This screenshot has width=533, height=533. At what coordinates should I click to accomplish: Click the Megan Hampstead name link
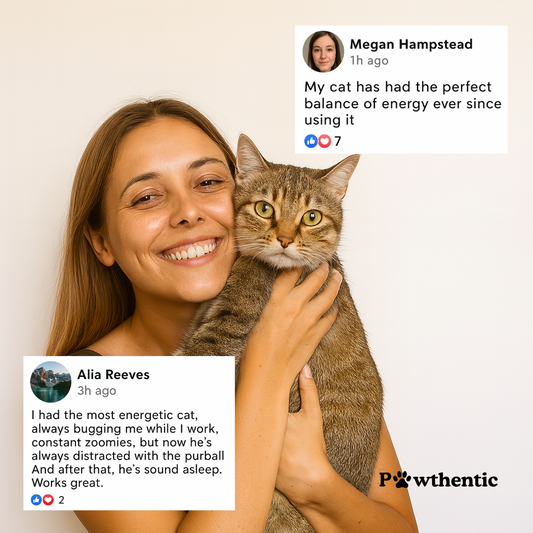[411, 44]
